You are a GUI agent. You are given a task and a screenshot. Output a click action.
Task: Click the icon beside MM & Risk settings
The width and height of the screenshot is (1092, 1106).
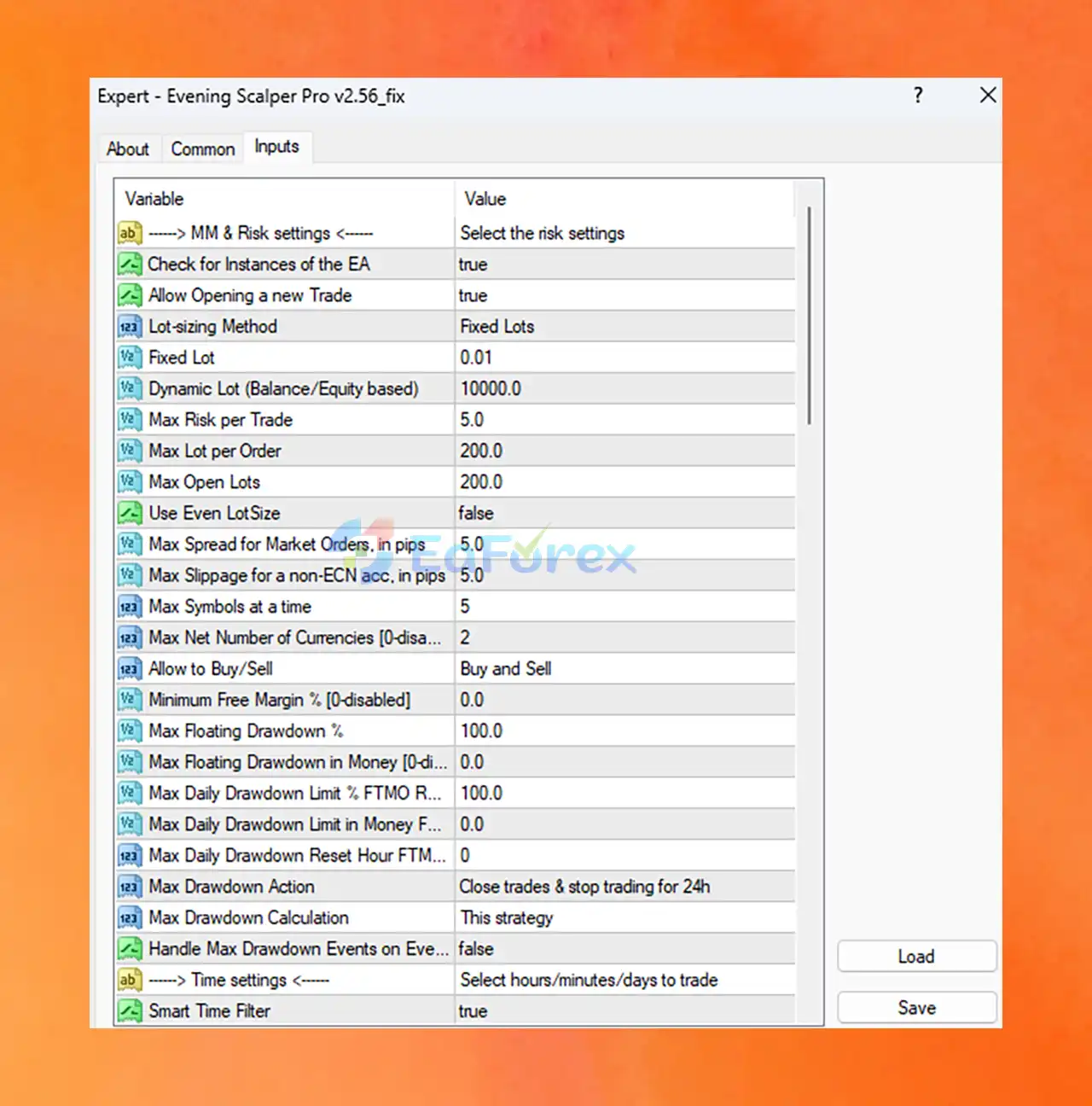(x=129, y=233)
